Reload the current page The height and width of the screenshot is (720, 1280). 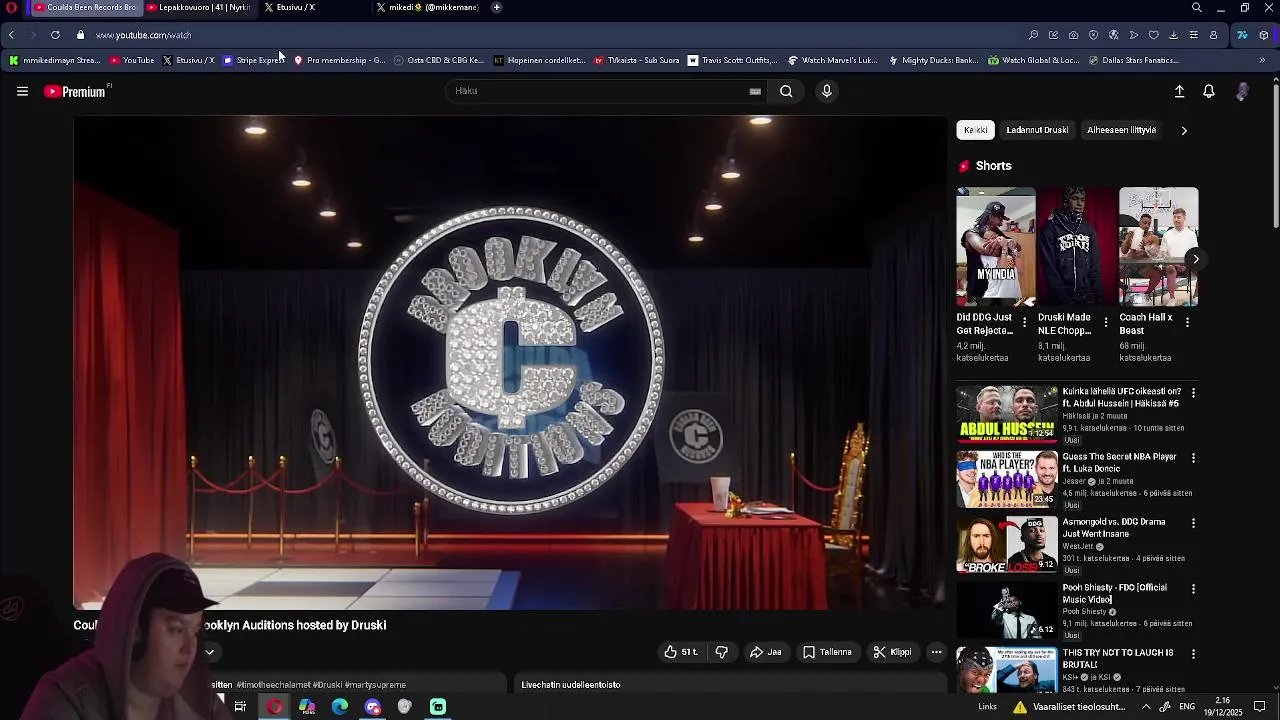pyautogui.click(x=55, y=35)
